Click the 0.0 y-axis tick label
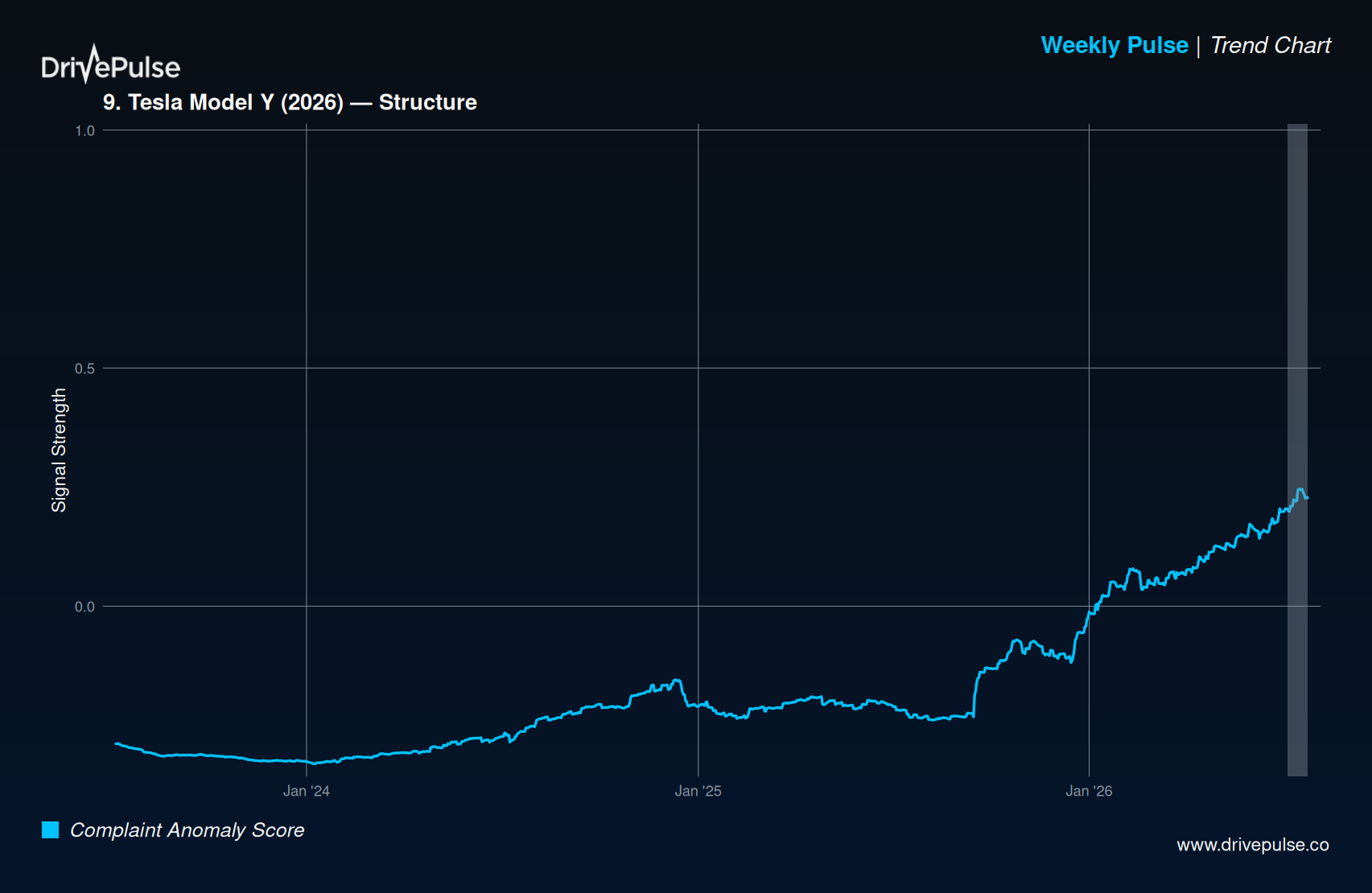Viewport: 1372px width, 893px height. tap(84, 607)
